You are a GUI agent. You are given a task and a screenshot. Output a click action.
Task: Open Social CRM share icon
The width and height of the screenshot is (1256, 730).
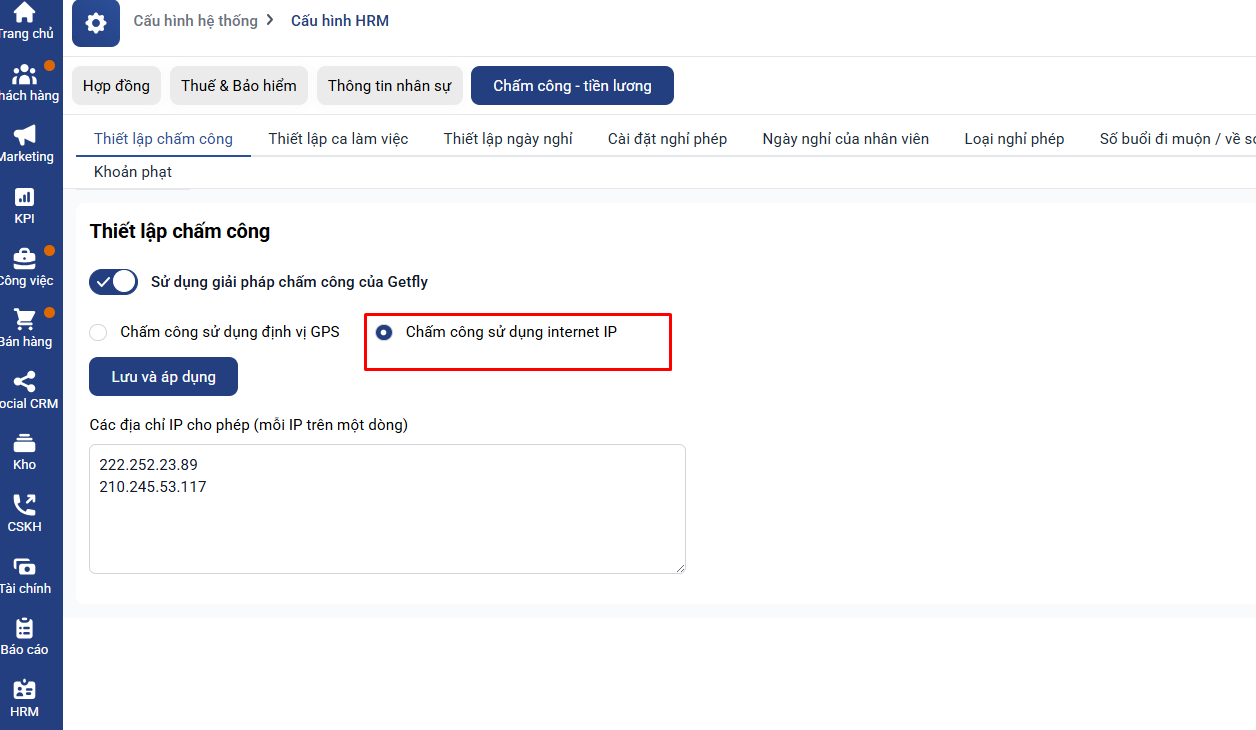(24, 383)
